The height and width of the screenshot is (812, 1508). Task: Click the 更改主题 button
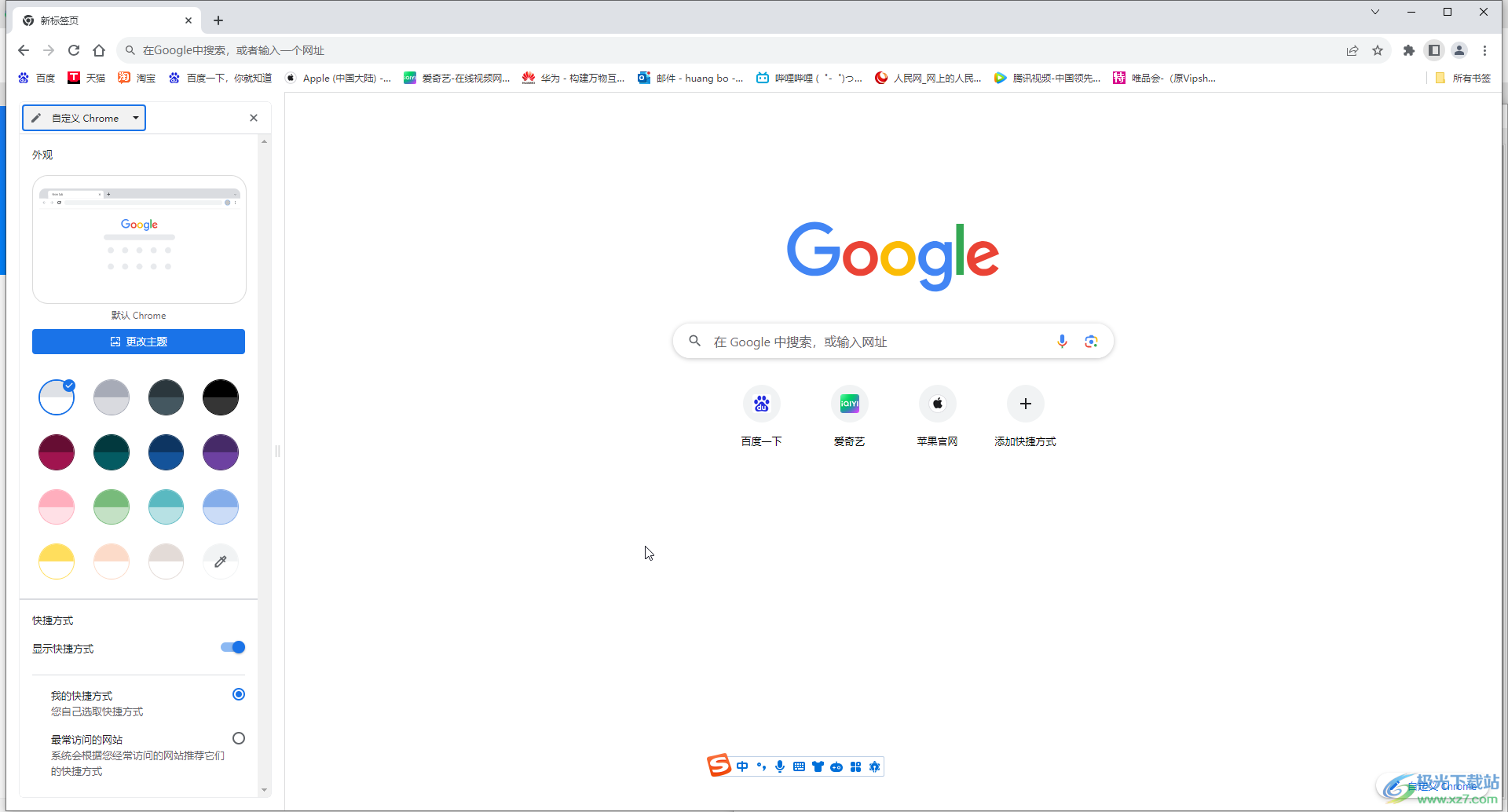pos(138,342)
